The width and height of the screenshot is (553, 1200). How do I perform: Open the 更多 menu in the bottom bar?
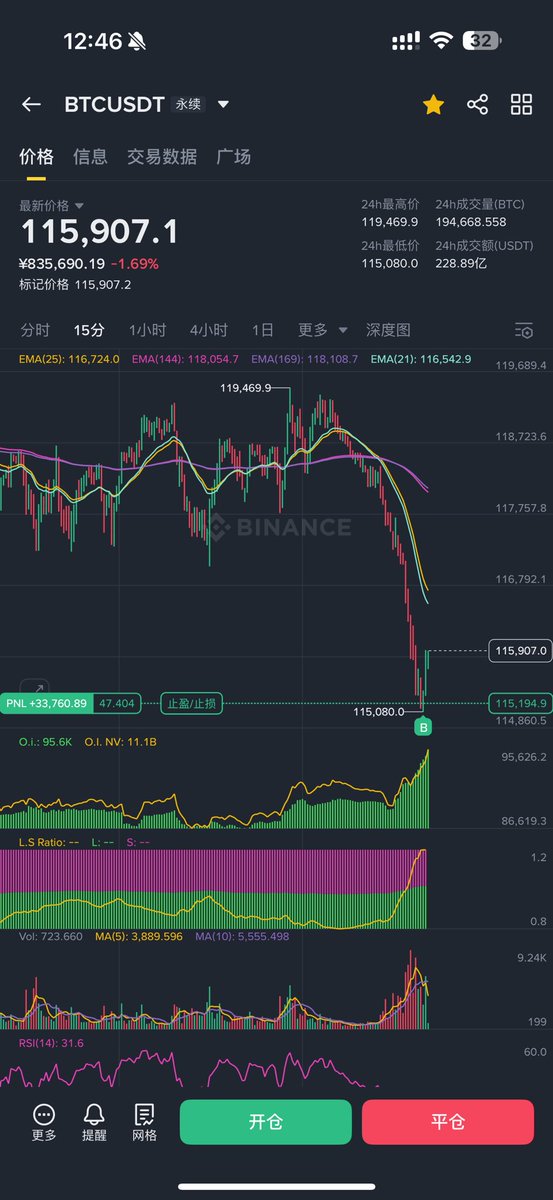click(x=44, y=1122)
